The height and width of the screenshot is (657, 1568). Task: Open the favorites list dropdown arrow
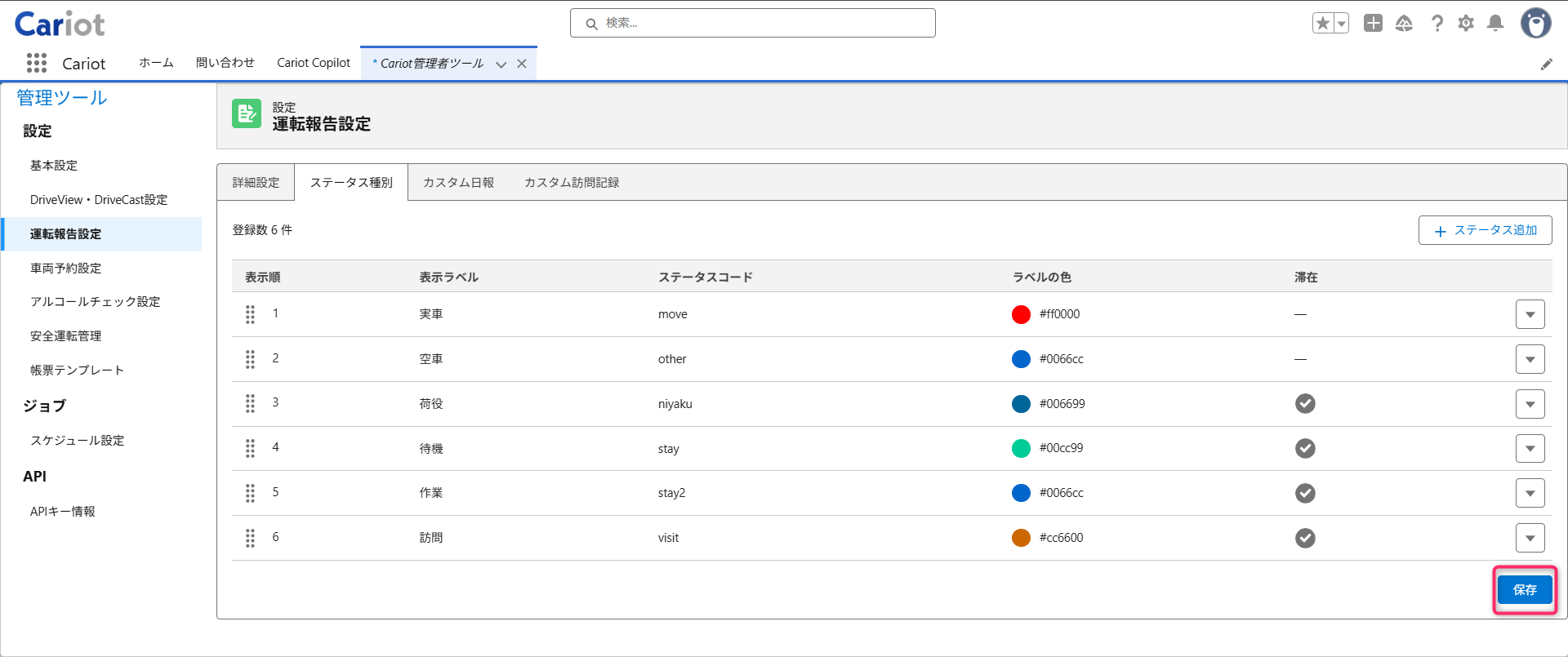click(1341, 23)
